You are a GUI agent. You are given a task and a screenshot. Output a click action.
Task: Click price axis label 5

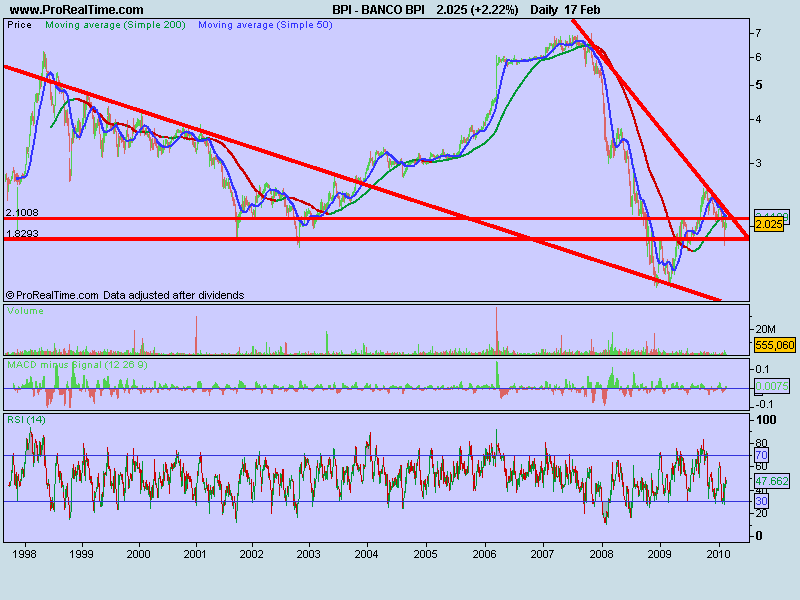pos(759,85)
